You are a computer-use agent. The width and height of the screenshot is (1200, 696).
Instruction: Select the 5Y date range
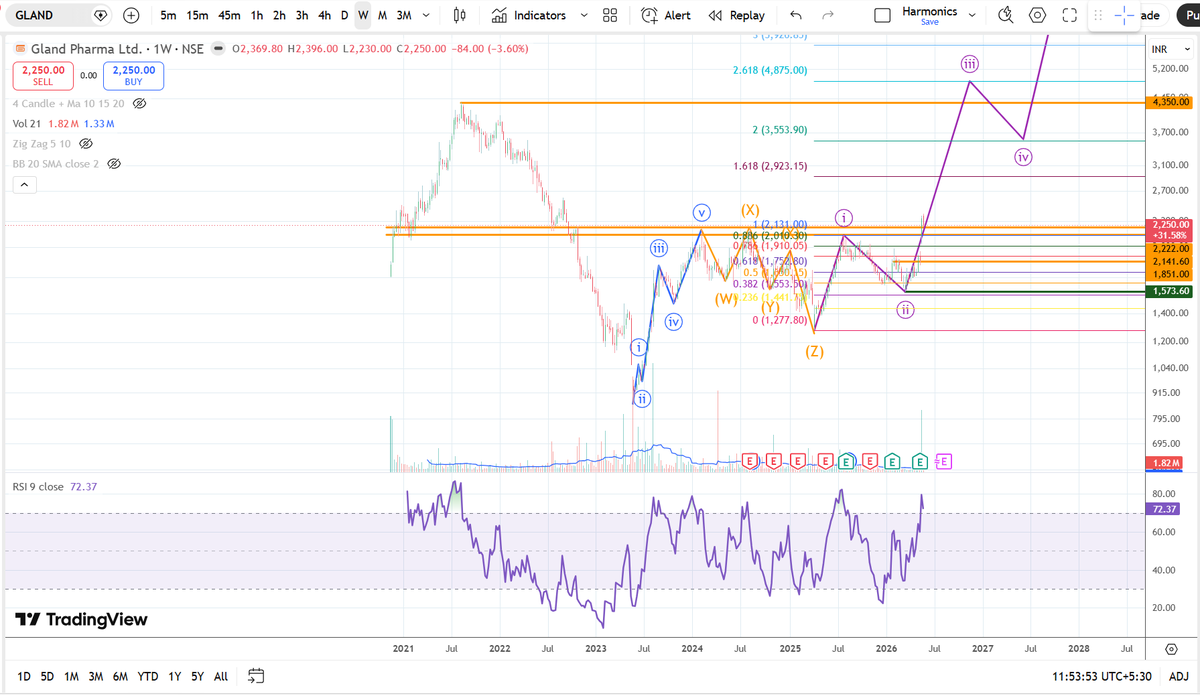197,676
